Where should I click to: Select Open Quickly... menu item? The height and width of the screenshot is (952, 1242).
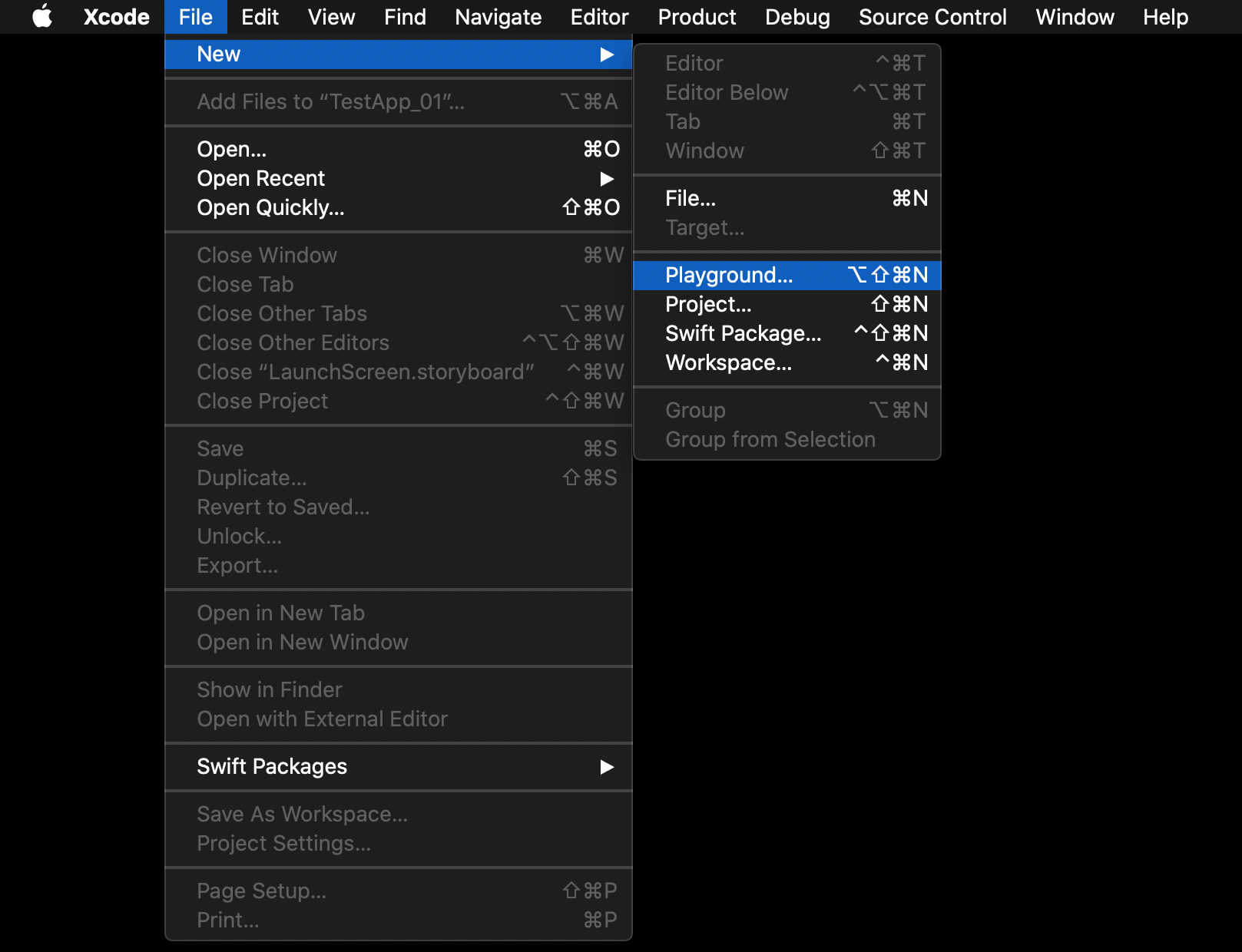(x=399, y=207)
